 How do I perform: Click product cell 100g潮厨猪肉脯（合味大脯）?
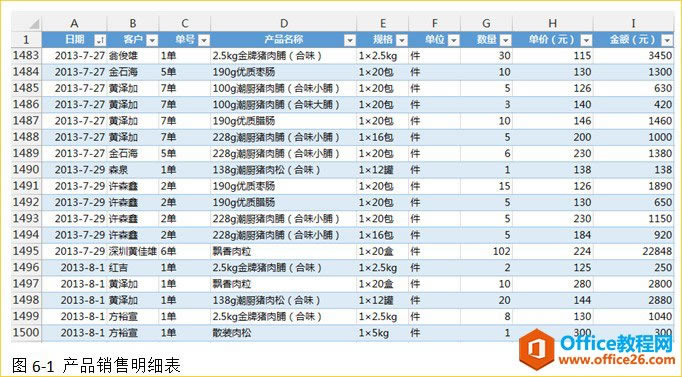pyautogui.click(x=284, y=104)
